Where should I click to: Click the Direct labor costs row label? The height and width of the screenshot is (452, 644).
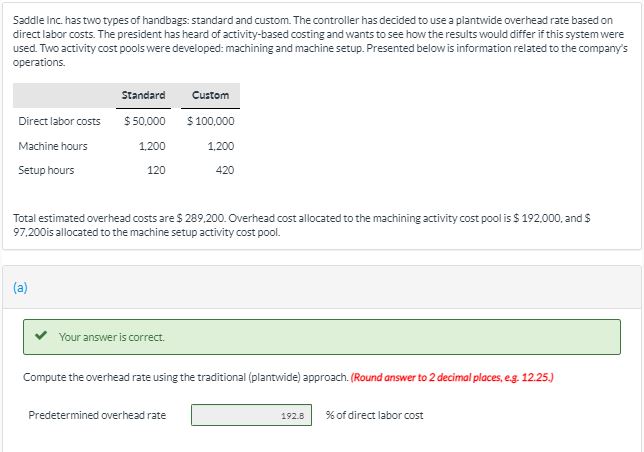[59, 121]
